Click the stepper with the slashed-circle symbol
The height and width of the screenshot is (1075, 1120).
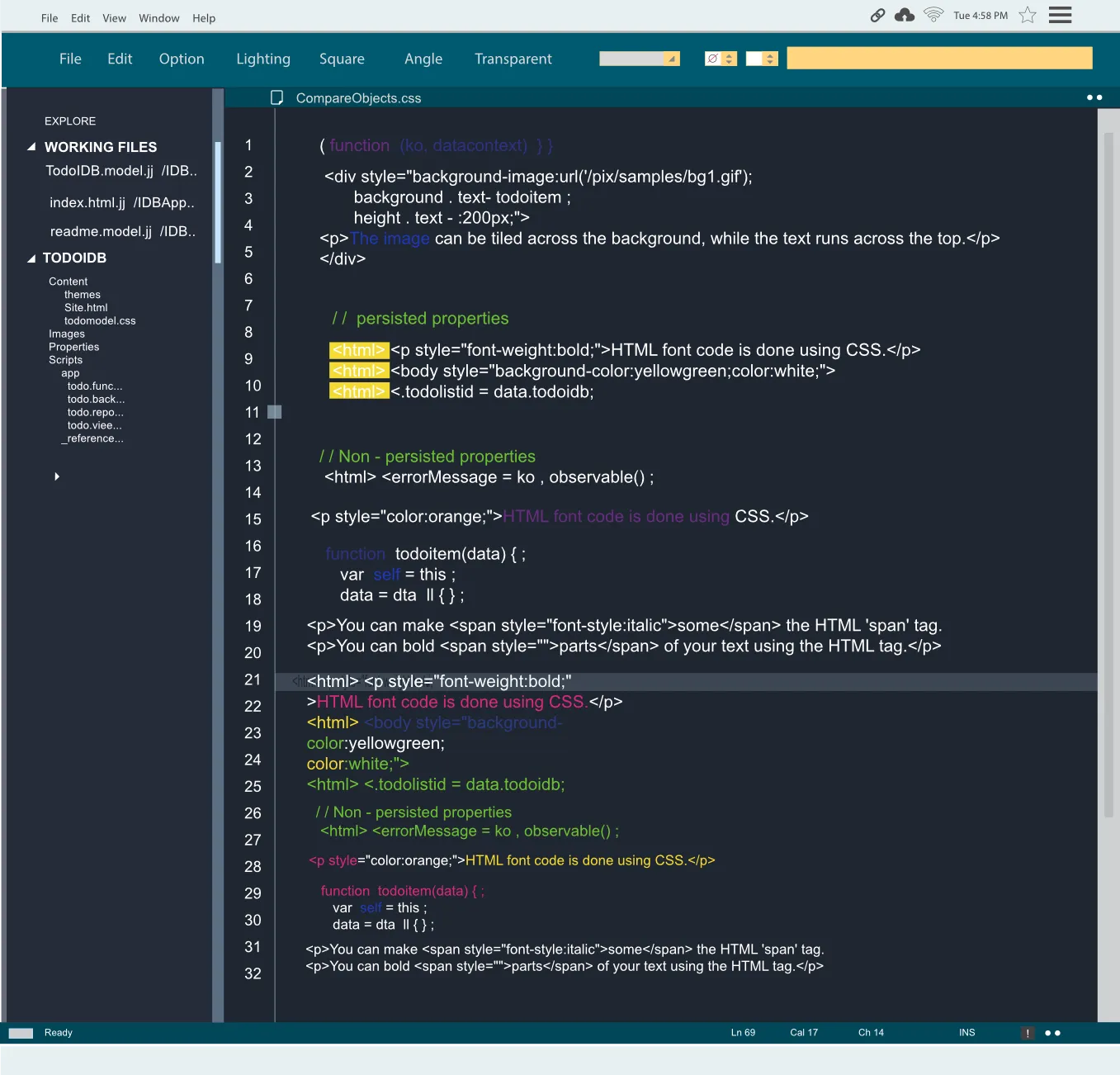[721, 59]
